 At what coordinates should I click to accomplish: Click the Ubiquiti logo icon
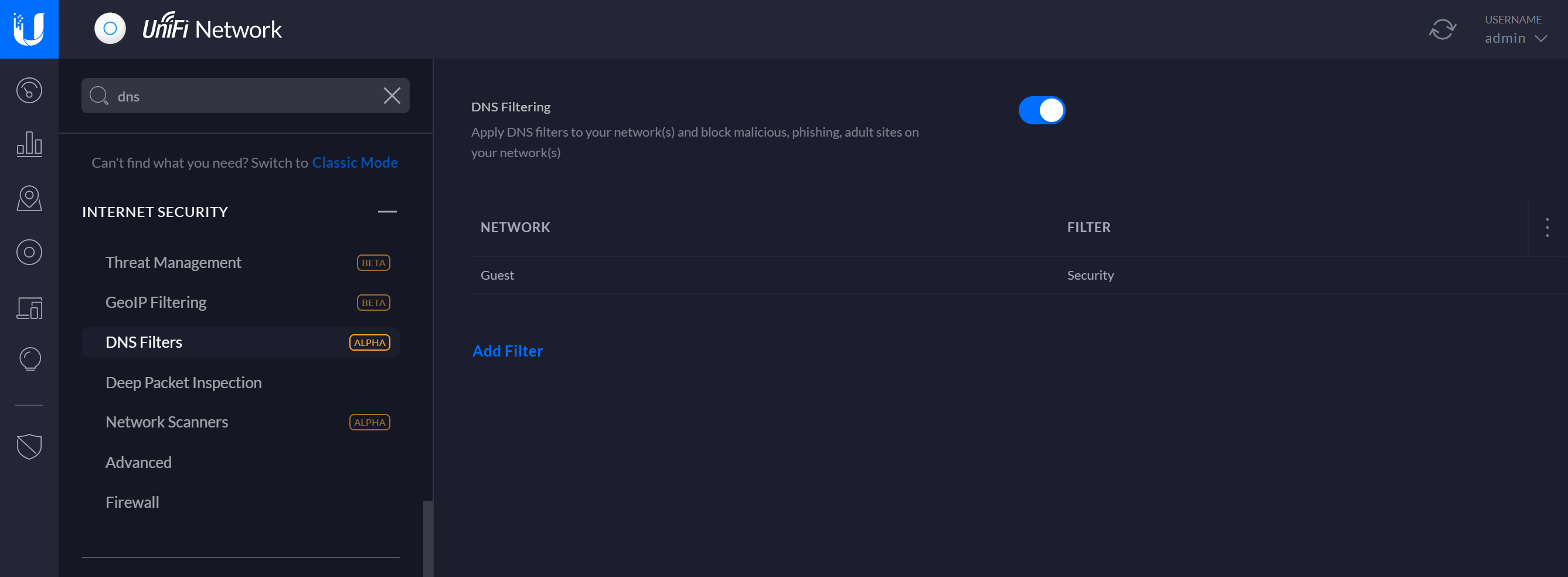tap(29, 29)
